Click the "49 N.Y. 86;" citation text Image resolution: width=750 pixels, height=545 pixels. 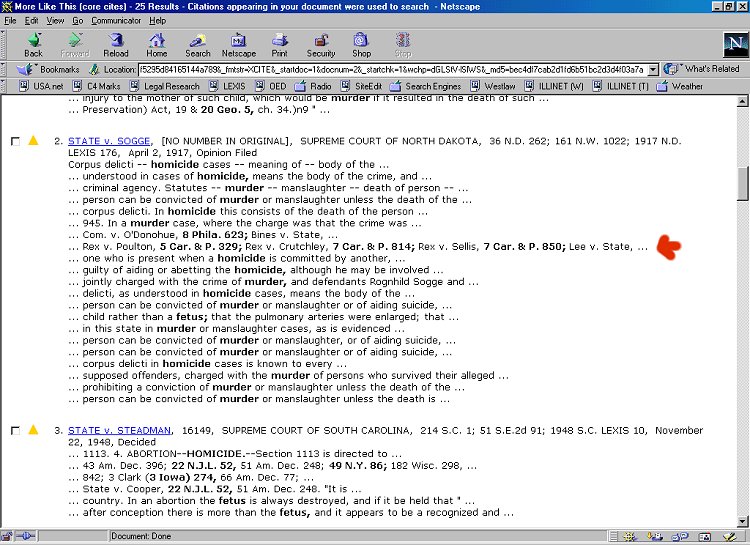pos(358,466)
